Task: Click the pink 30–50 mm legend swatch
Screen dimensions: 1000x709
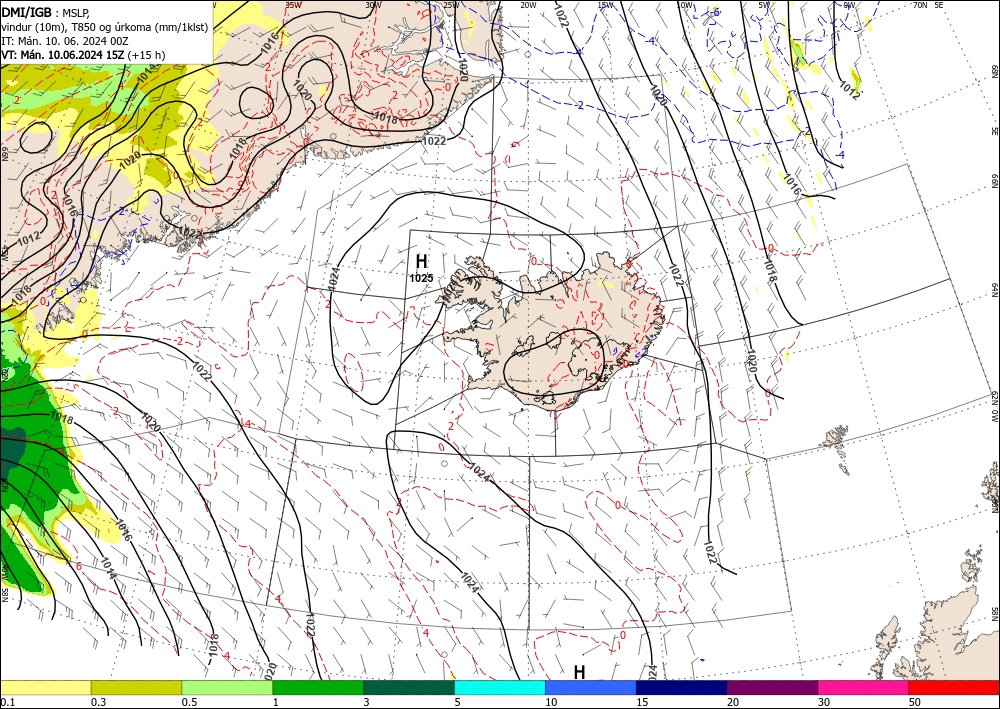Action: pos(864,687)
